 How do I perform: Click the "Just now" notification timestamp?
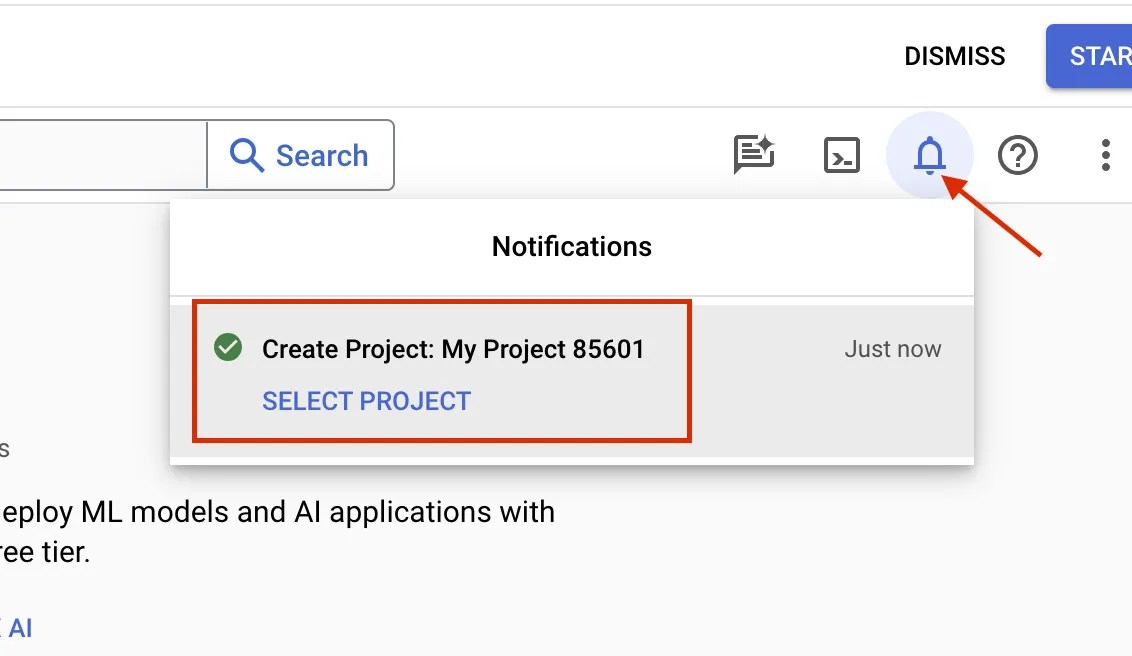892,349
